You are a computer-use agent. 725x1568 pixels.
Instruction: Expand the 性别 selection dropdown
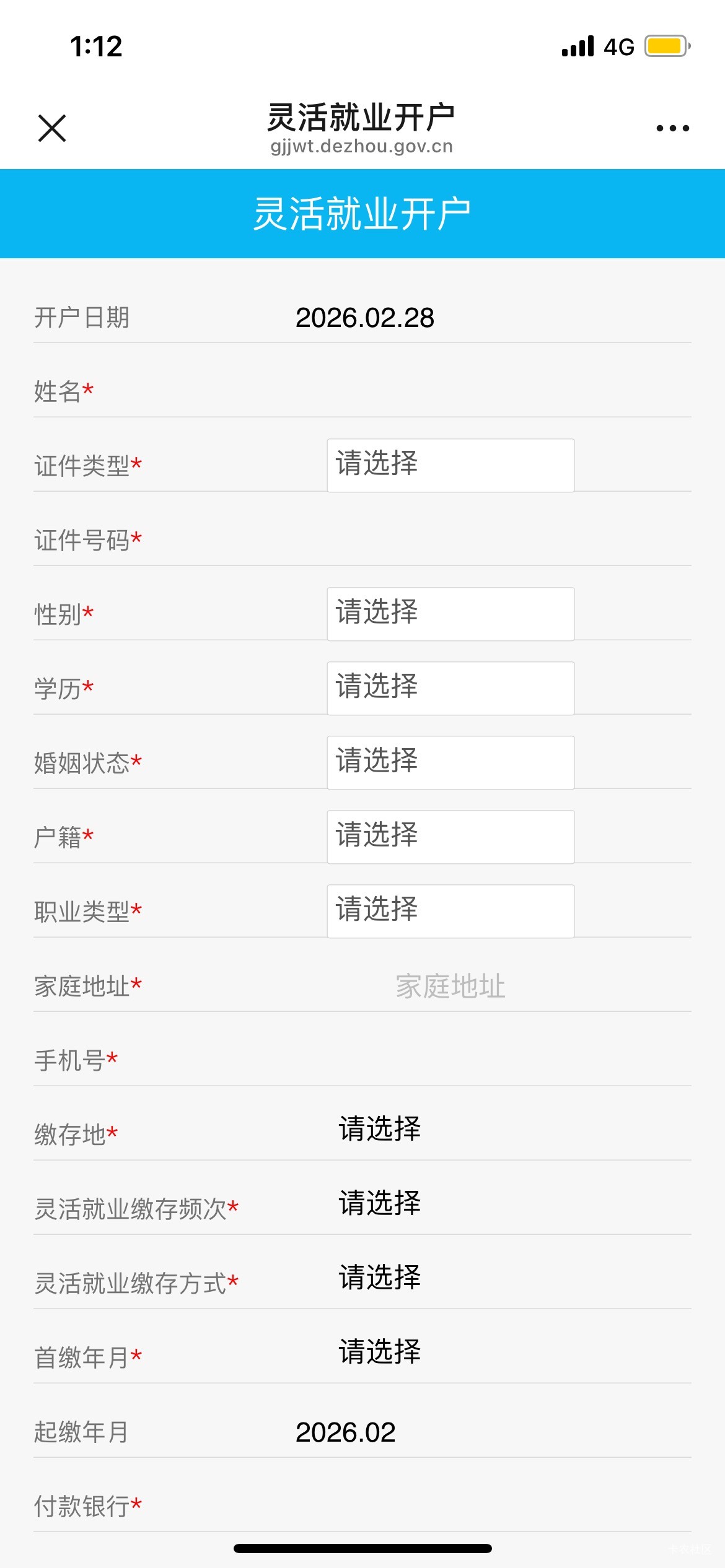[450, 614]
